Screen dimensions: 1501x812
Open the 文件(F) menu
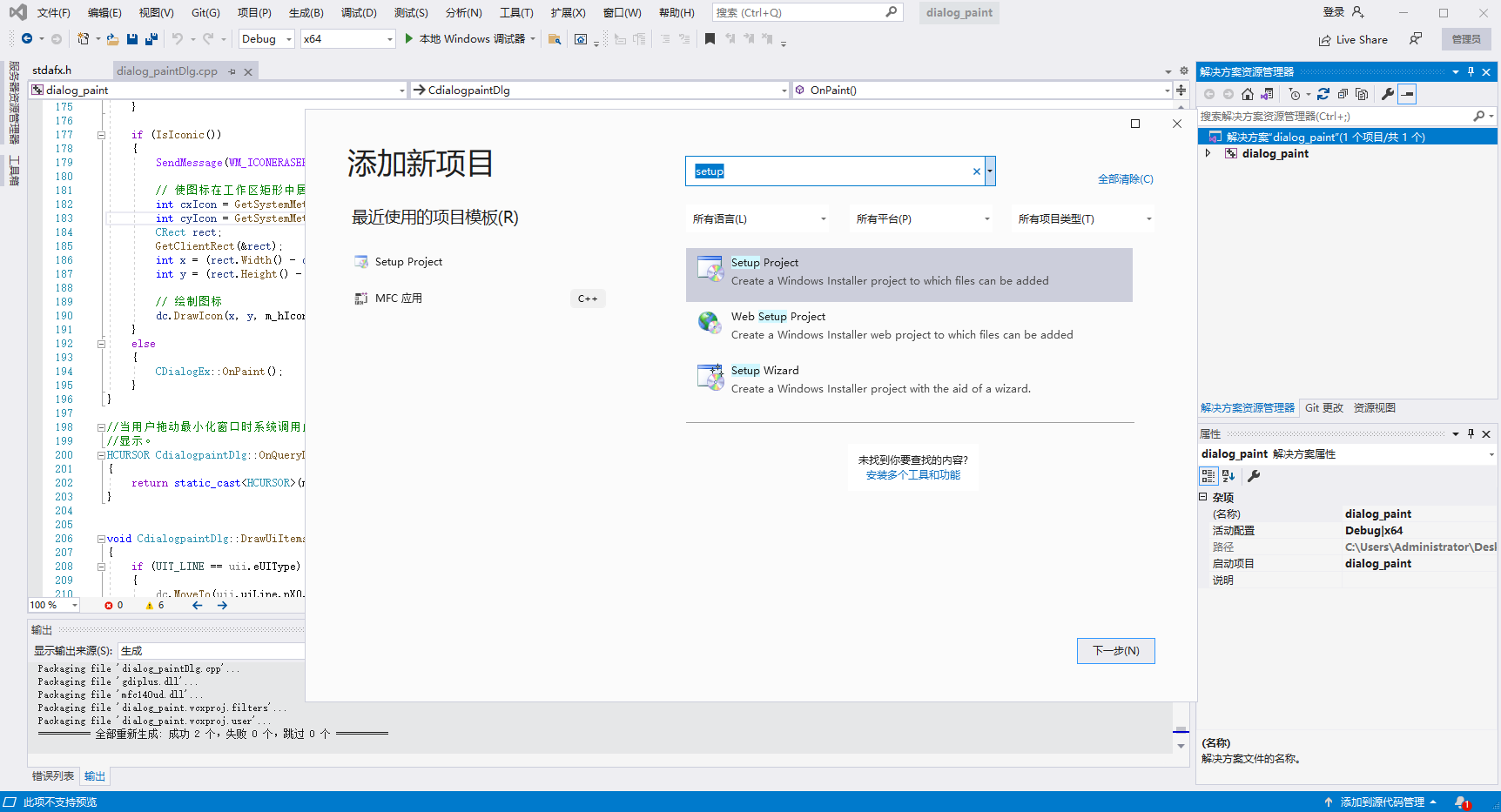click(54, 12)
